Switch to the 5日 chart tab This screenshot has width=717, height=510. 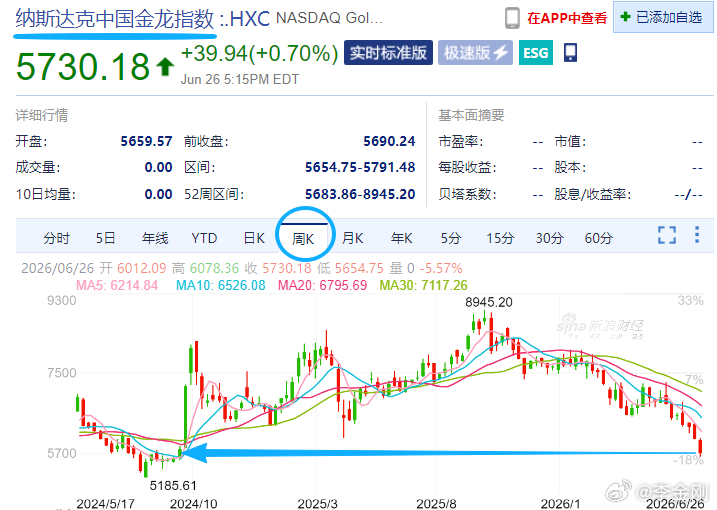[x=105, y=238]
